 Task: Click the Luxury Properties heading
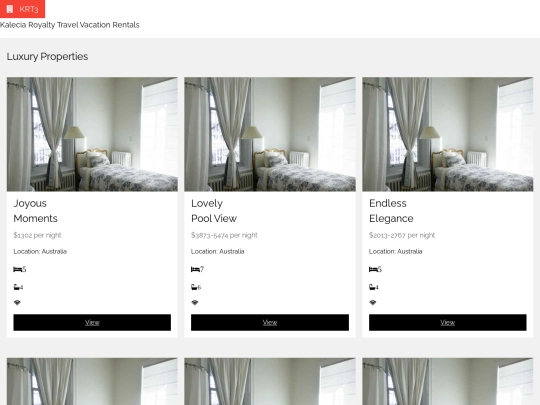(47, 56)
